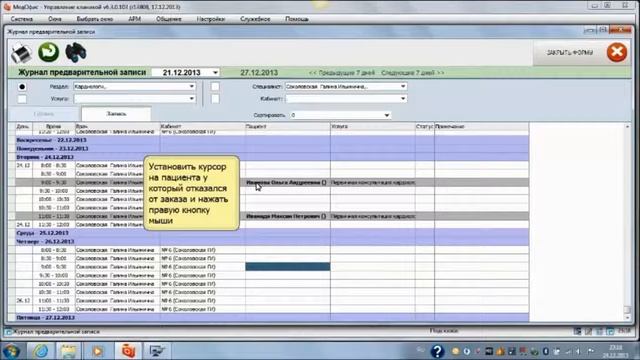Open the Общение menu
The height and width of the screenshot is (360, 640).
(x=169, y=19)
